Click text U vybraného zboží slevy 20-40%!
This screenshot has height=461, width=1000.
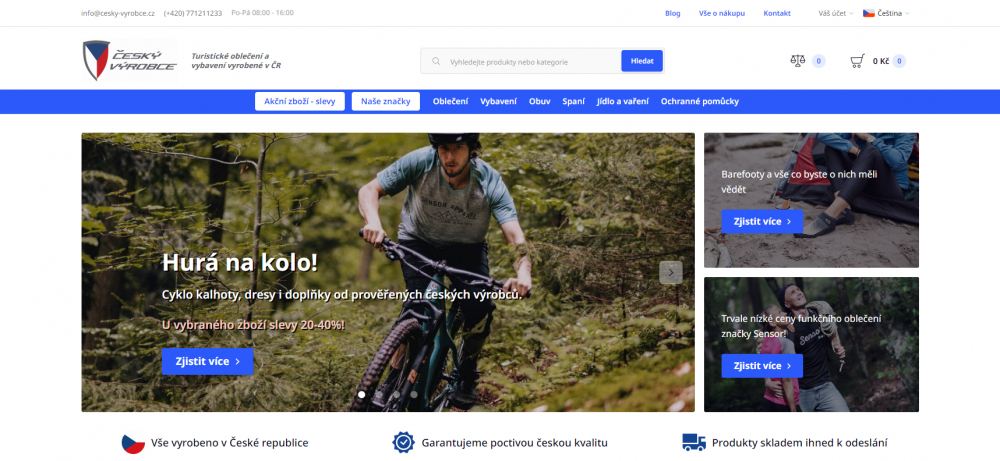click(253, 325)
